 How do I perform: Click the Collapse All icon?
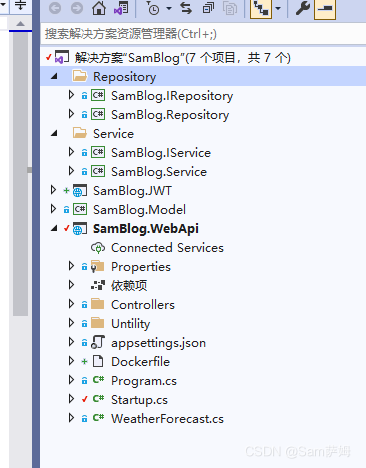point(208,8)
